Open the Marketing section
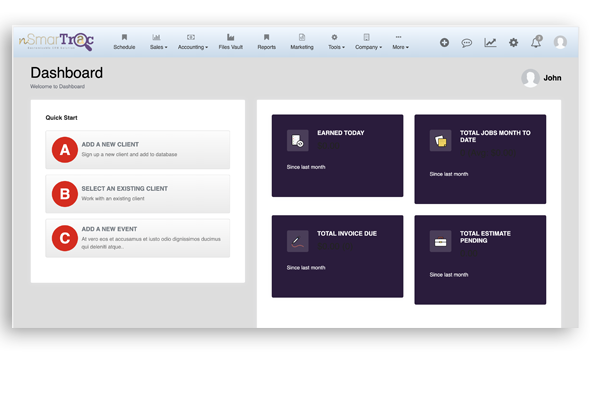The height and width of the screenshot is (410, 614). pyautogui.click(x=301, y=42)
